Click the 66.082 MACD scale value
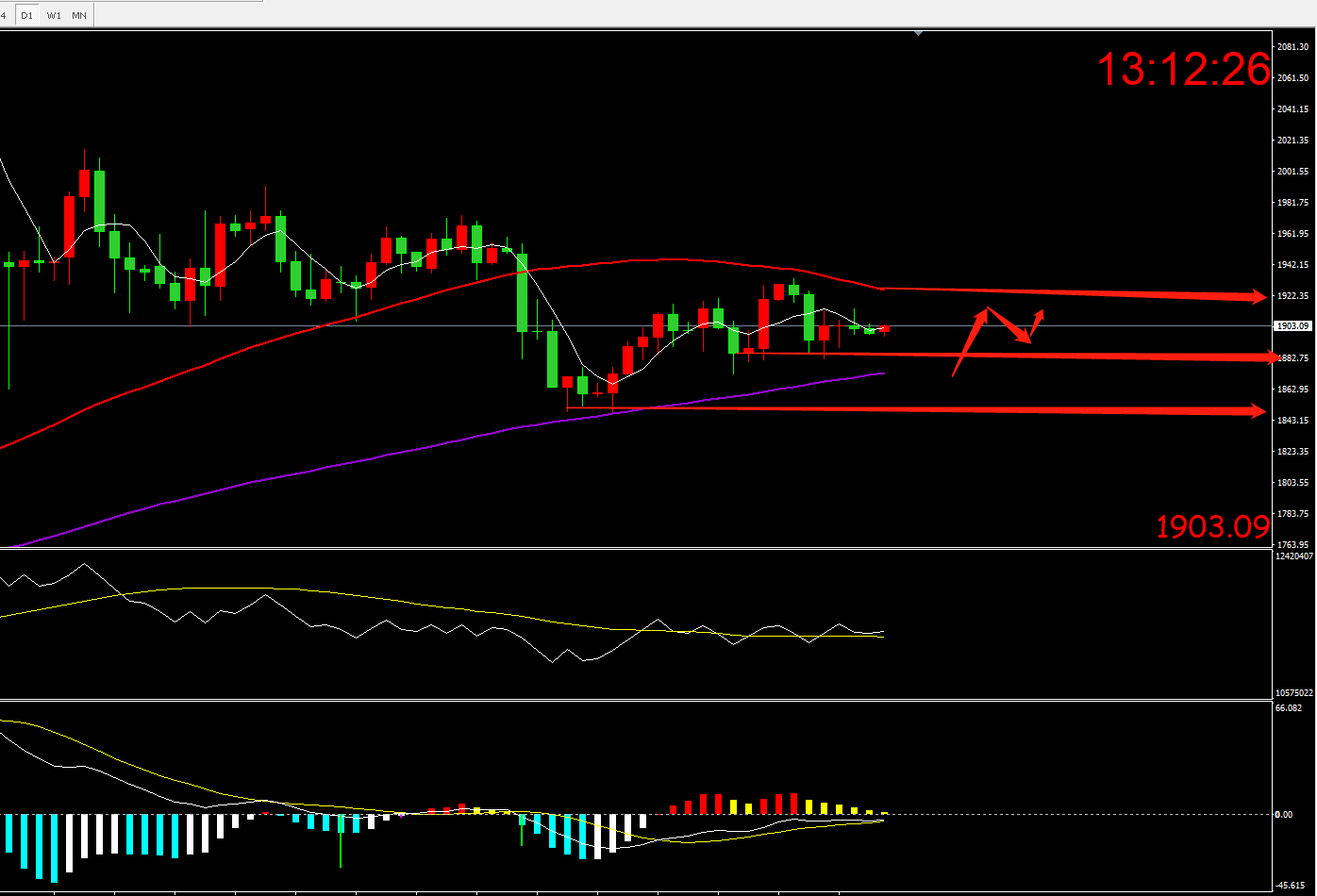 (1290, 707)
